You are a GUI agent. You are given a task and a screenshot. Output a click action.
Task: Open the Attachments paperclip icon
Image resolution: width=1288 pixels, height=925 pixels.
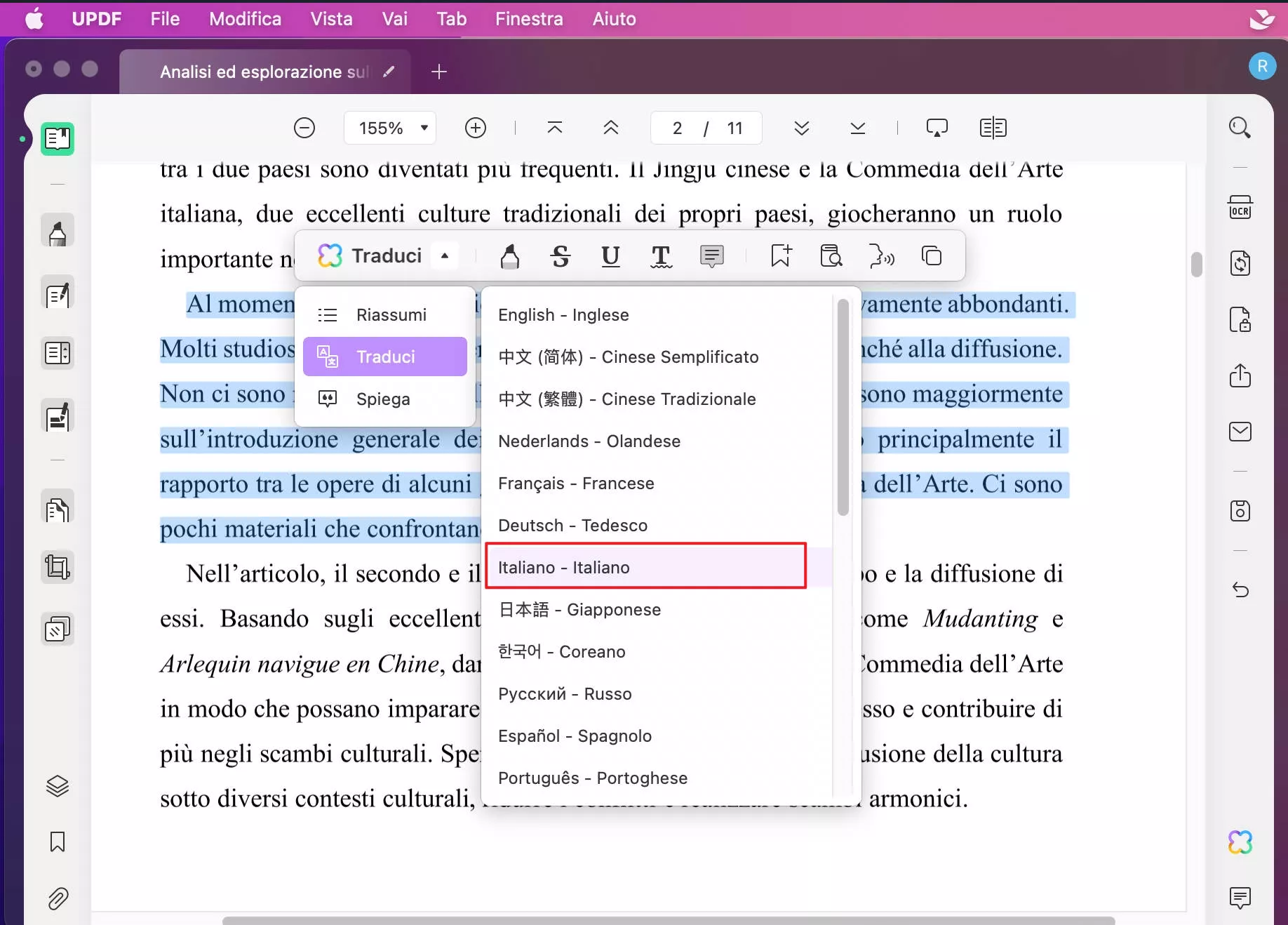click(58, 898)
